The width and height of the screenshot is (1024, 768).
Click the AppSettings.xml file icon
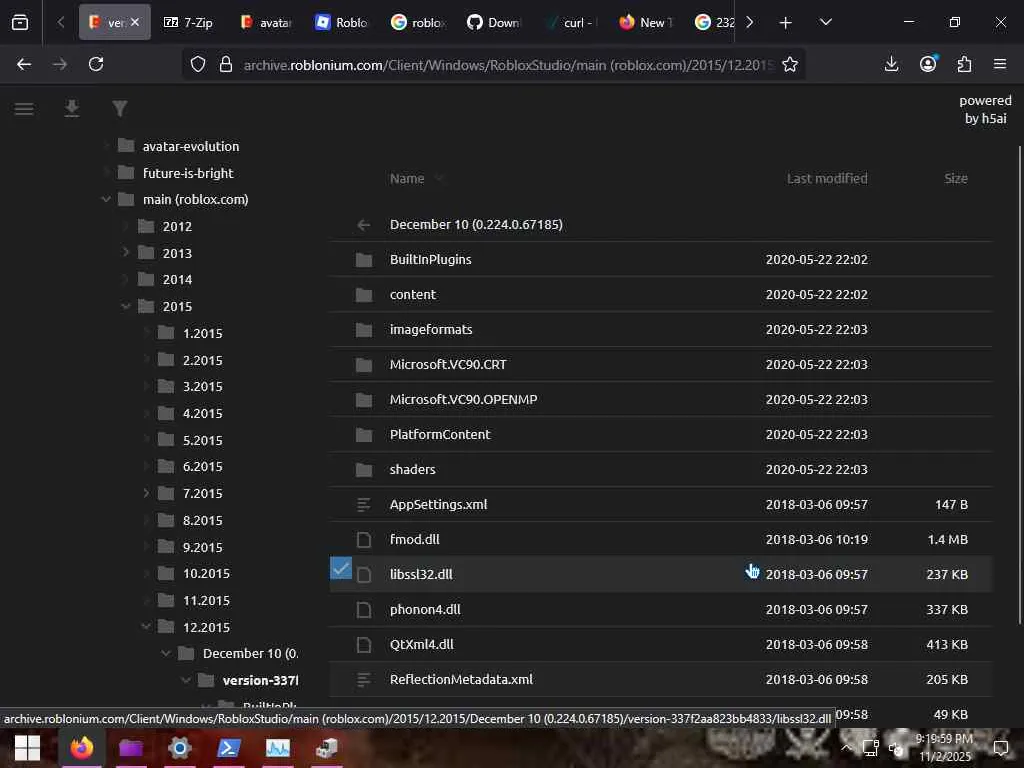[364, 505]
